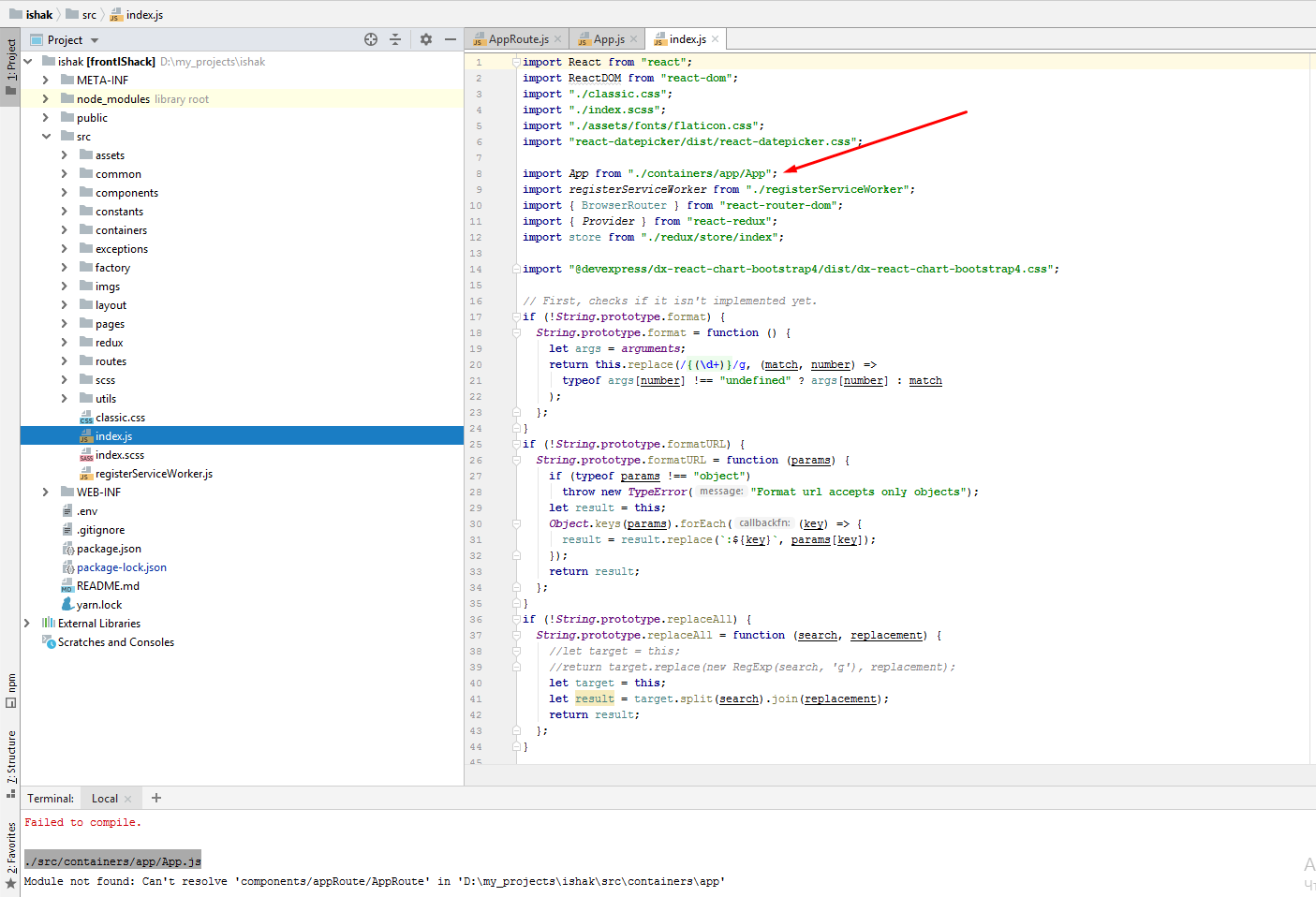Select the .gitignore file
The image size is (1316, 897).
pyautogui.click(x=100, y=530)
